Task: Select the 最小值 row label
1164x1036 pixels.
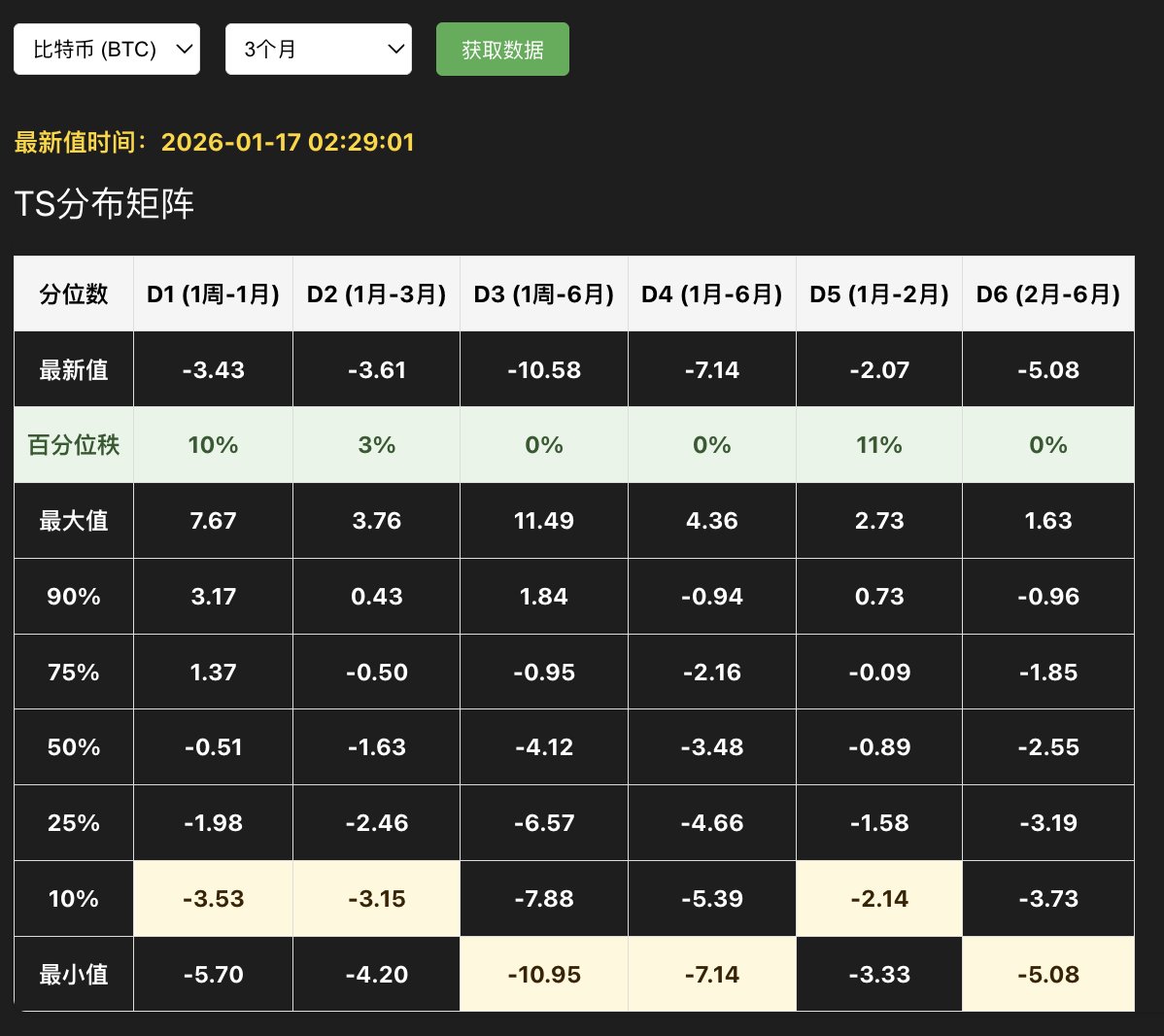Action: 73,973
